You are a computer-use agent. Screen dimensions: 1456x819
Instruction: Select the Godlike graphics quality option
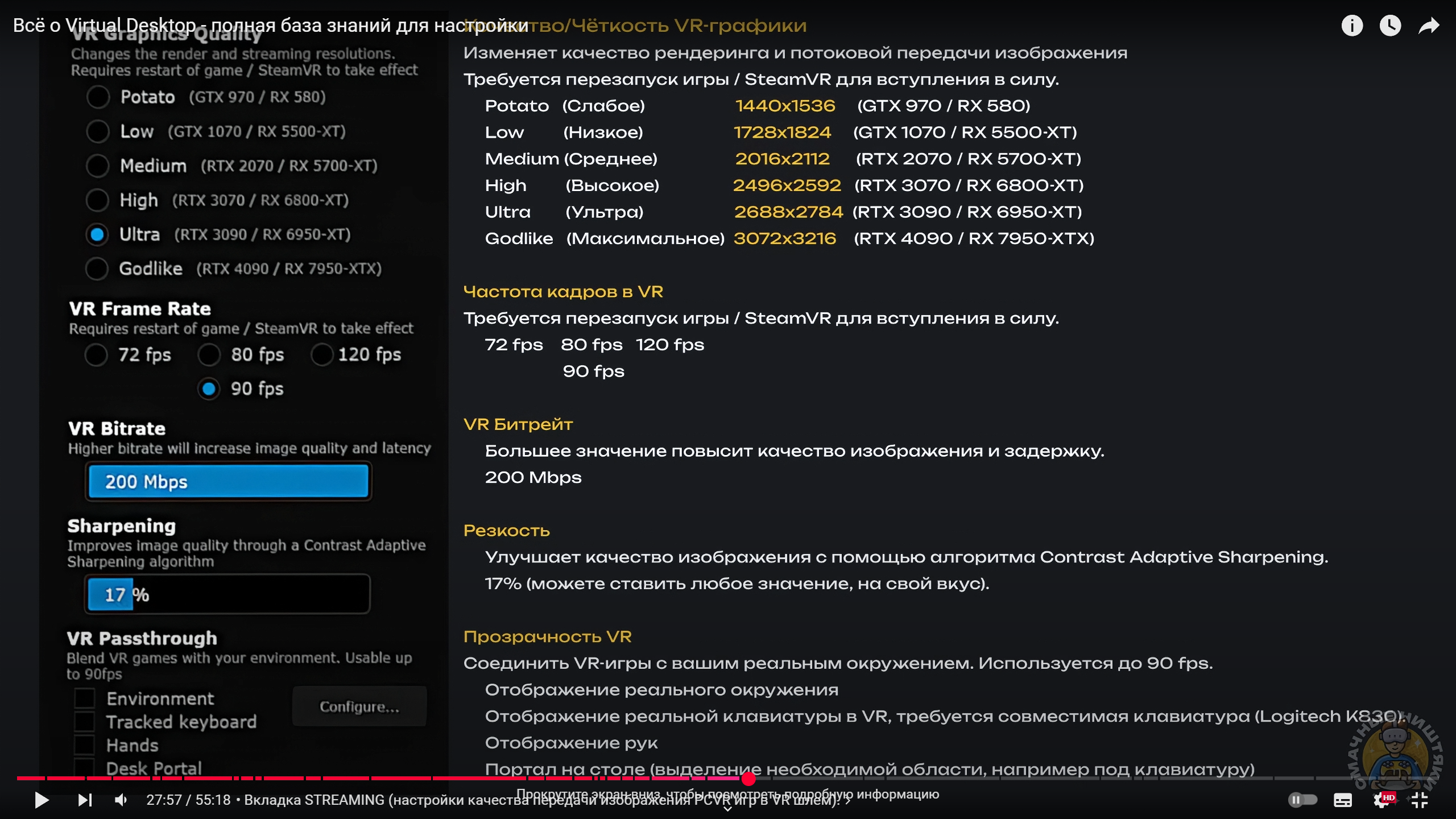click(97, 268)
